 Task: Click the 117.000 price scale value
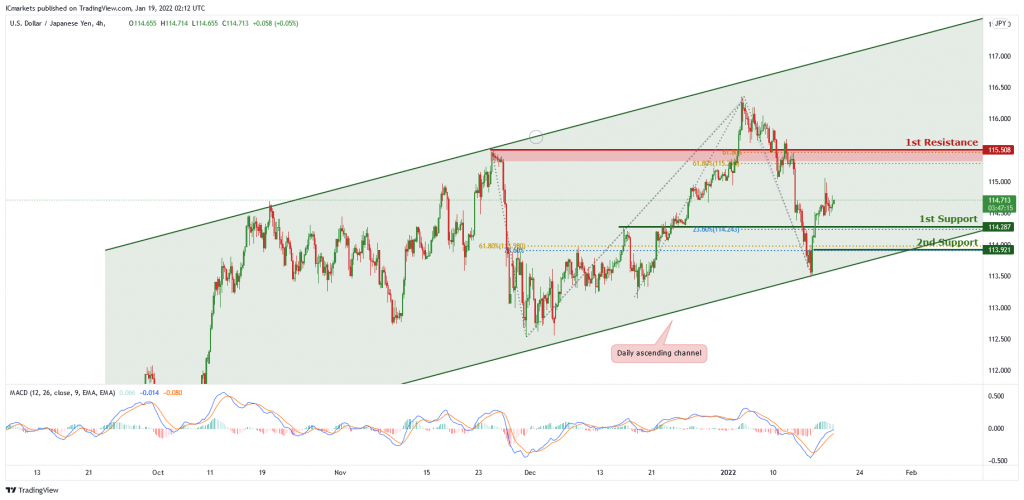coord(999,56)
